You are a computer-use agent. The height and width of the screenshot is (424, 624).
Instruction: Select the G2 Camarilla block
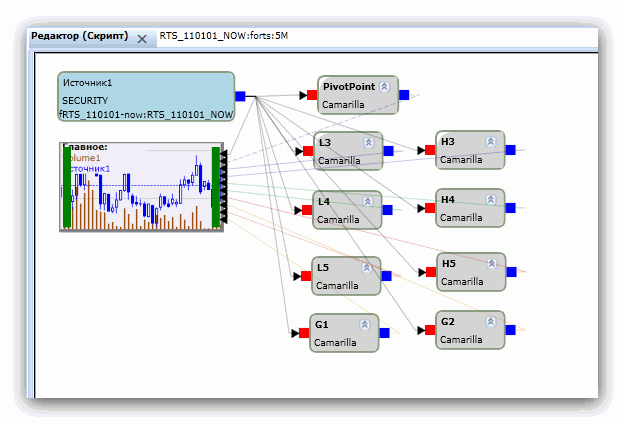[470, 330]
